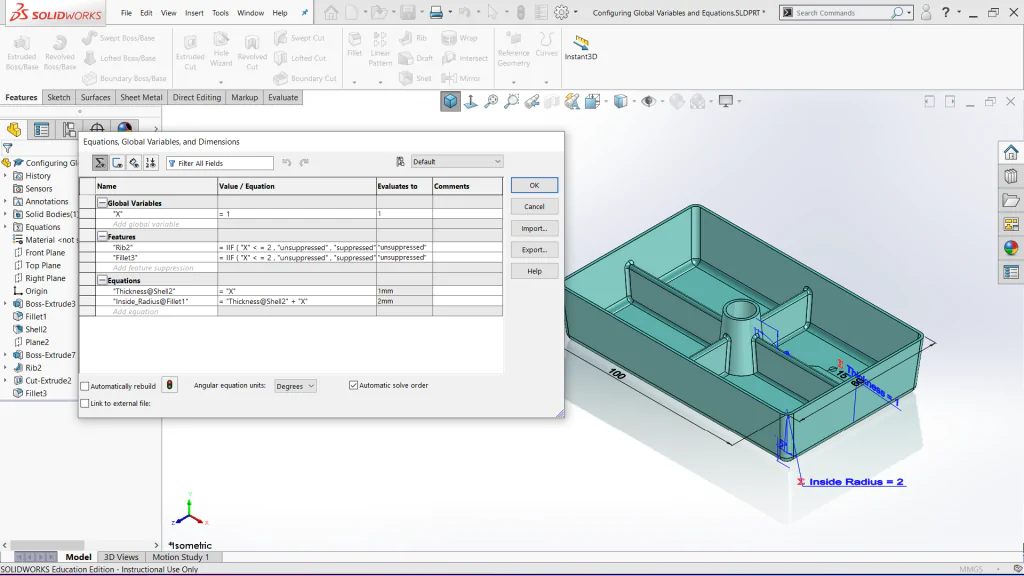
Task: Open Angular equation units Degrees dropdown
Action: (295, 386)
